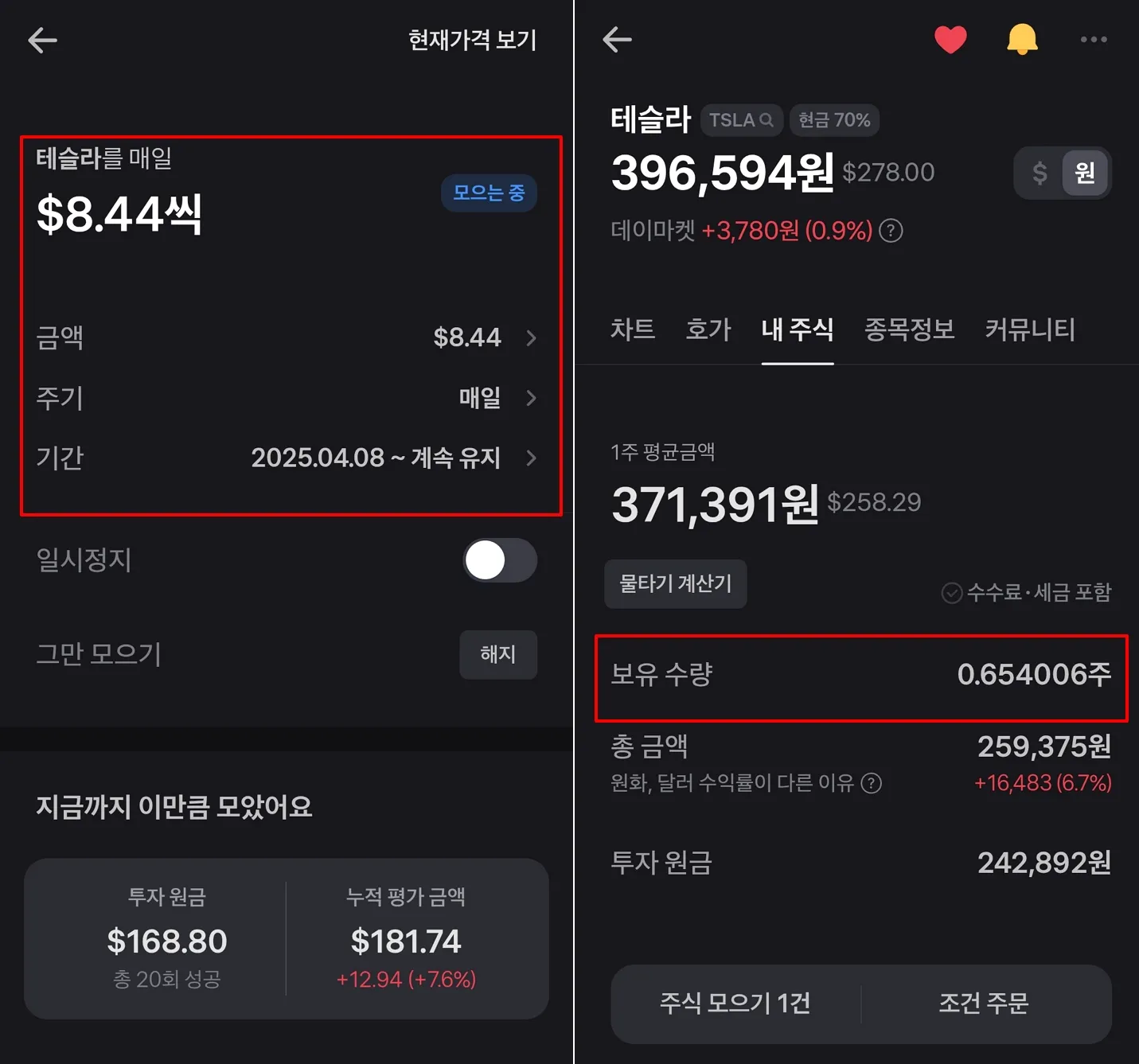1139x1064 pixels.
Task: Tap the question mark next to 데이마켓
Action: coord(891,231)
